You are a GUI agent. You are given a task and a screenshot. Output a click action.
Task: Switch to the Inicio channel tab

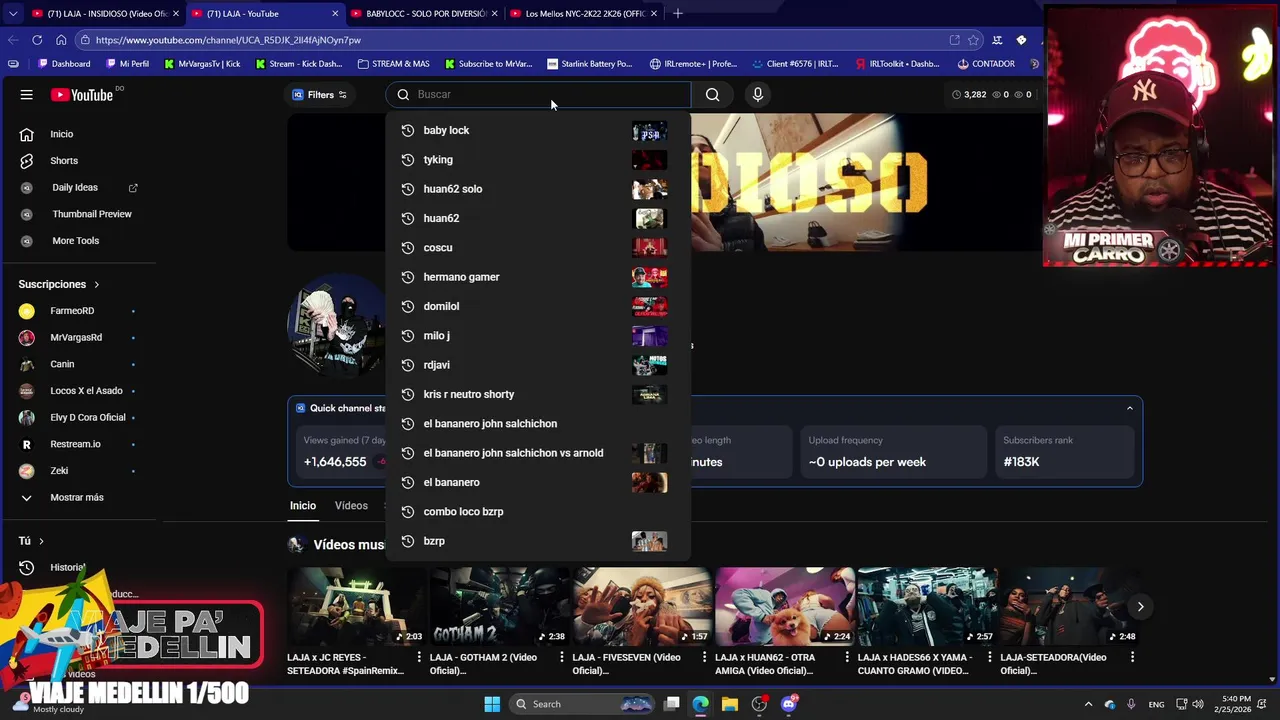303,506
